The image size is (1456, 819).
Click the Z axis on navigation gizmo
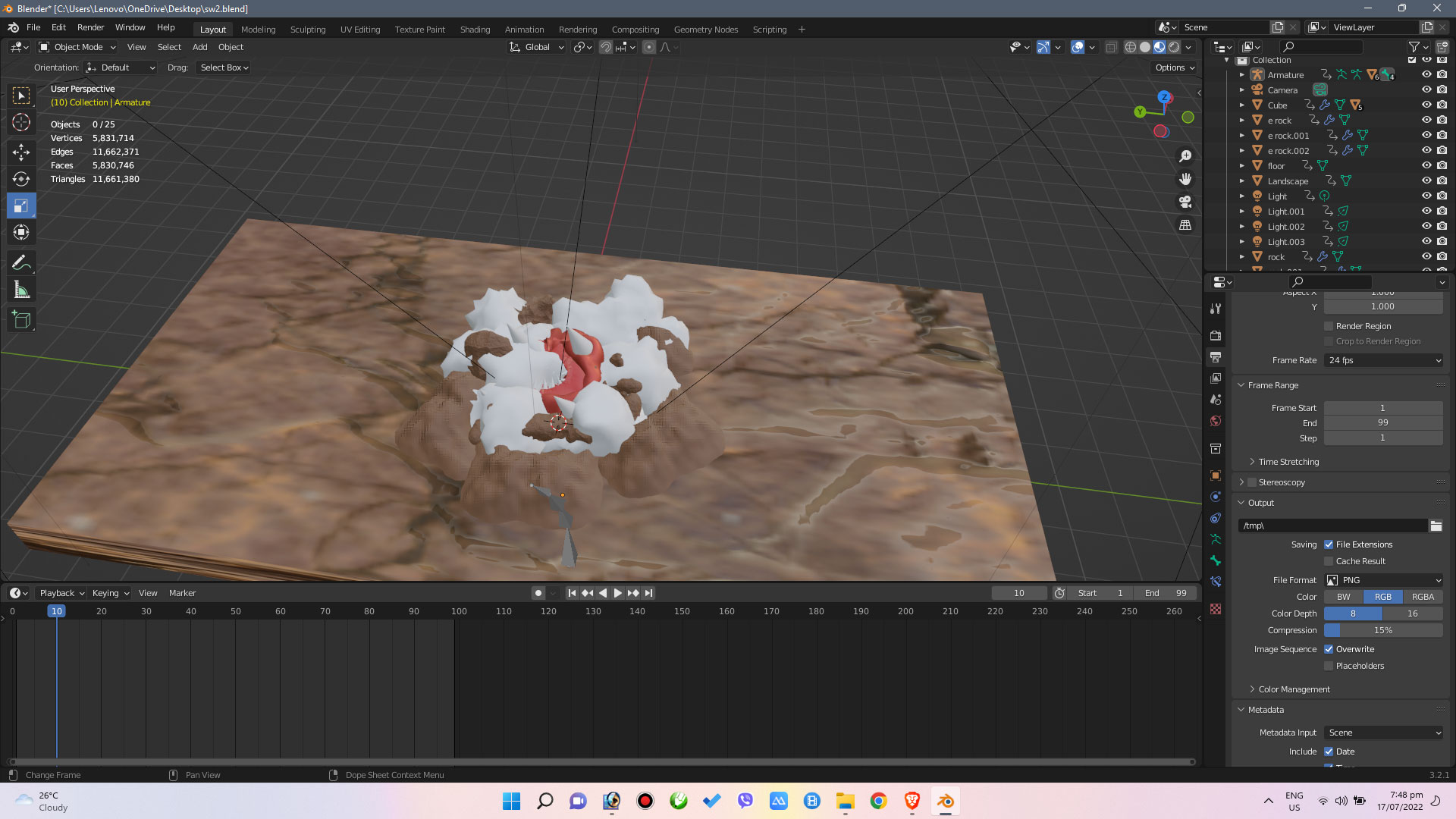click(x=1164, y=97)
